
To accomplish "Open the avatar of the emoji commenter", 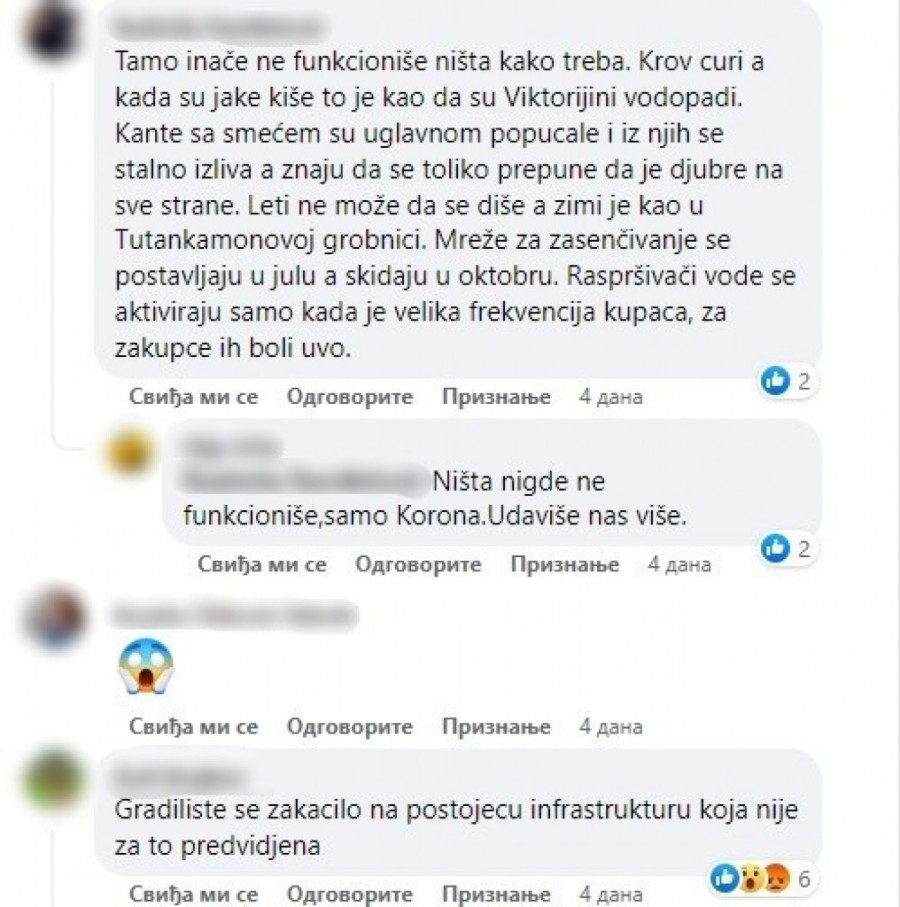I will coord(55,615).
